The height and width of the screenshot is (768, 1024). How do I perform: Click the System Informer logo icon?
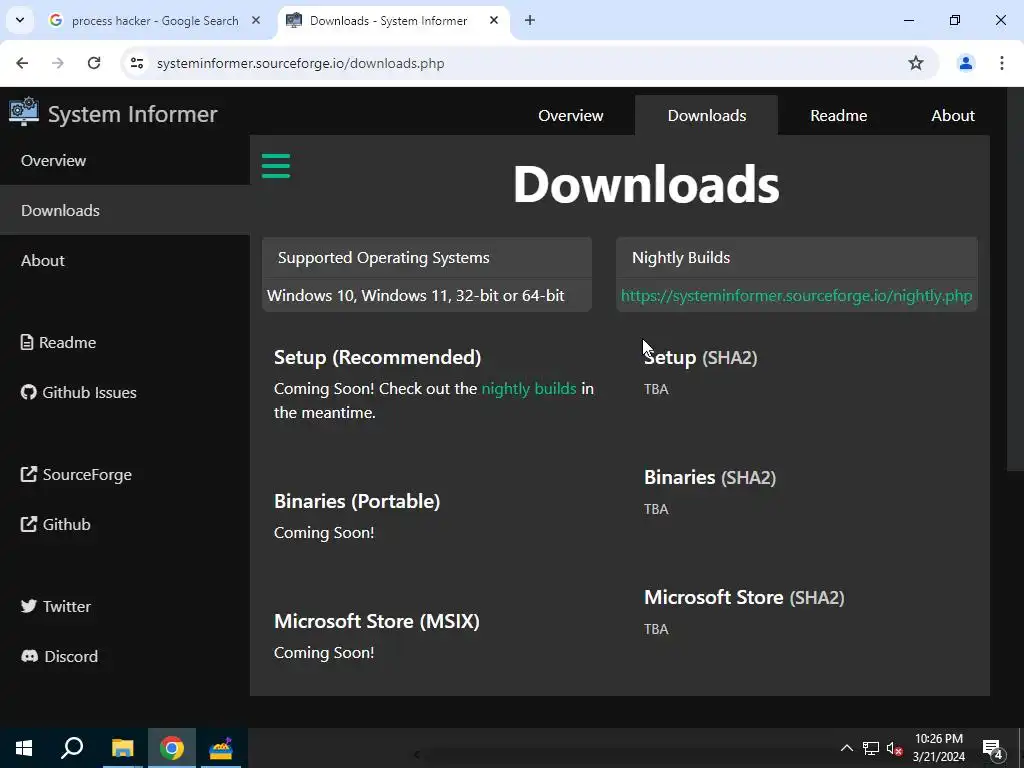click(24, 112)
